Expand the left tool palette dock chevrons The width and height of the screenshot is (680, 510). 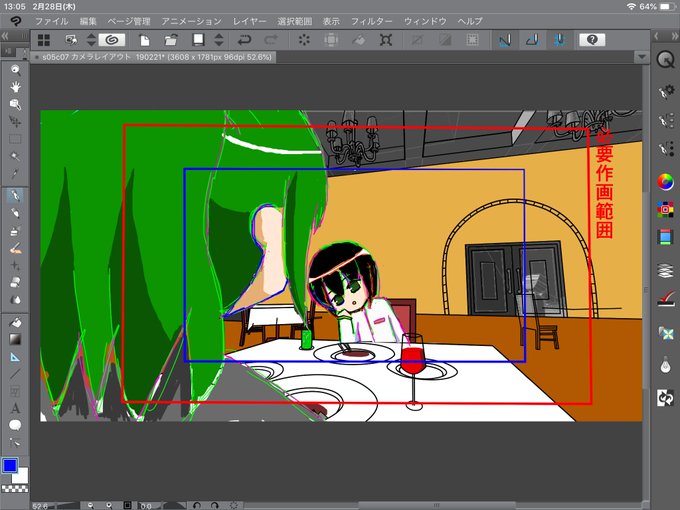[5, 36]
